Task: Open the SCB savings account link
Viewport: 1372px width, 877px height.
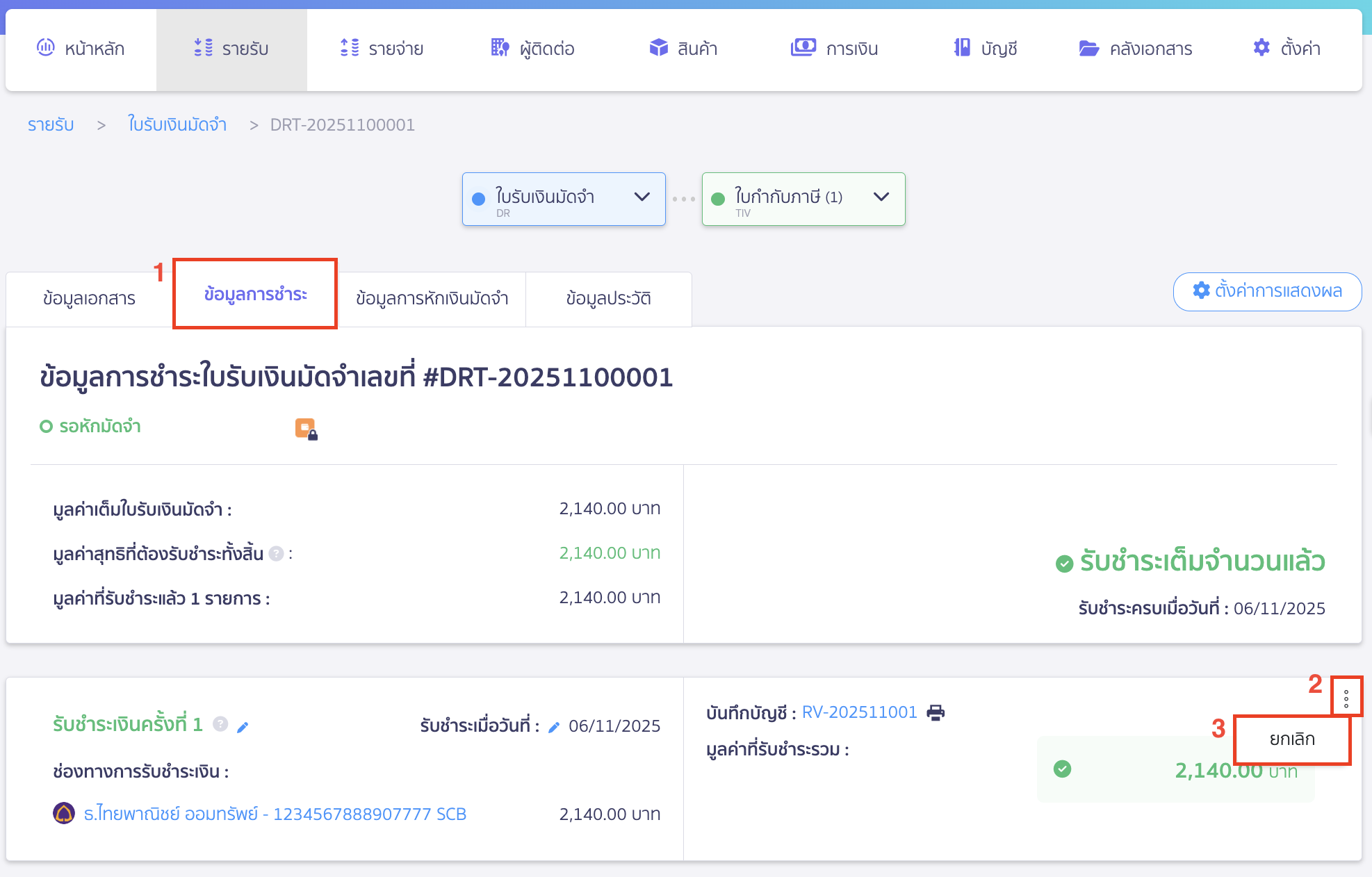Action: coord(275,814)
